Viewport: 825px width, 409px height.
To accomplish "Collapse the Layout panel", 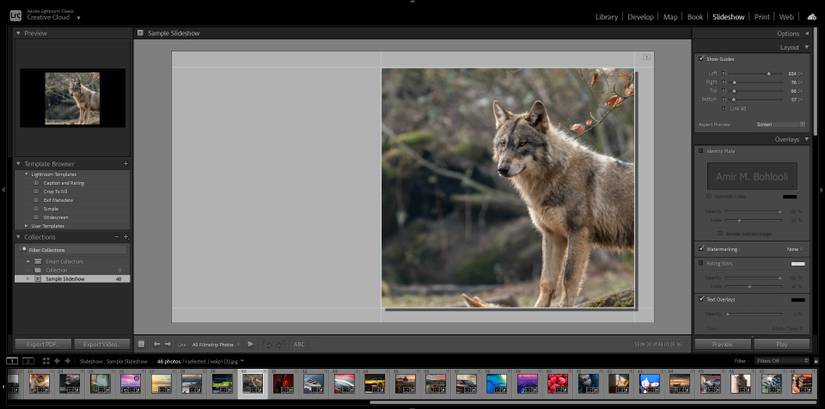I will (x=807, y=47).
